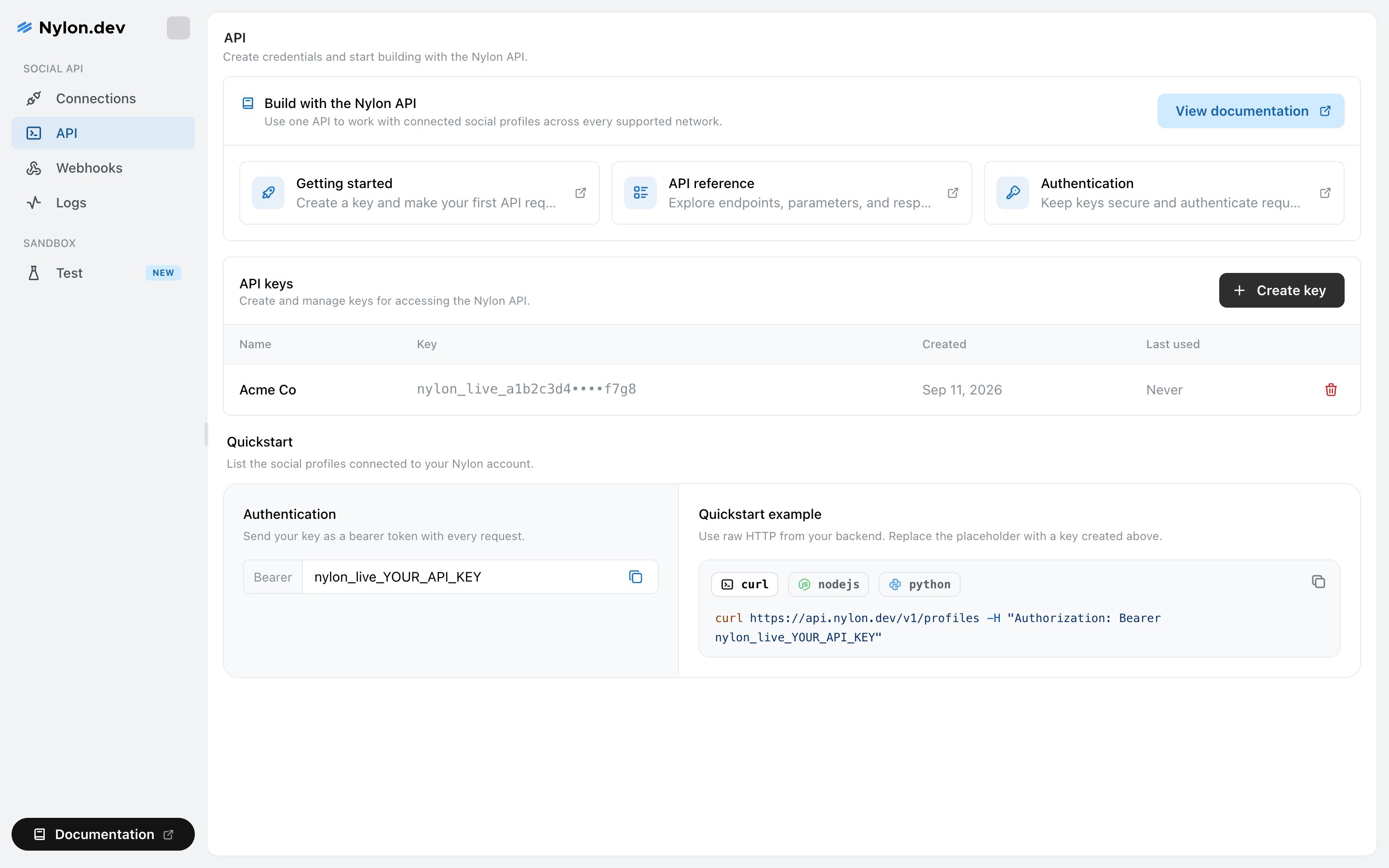Click the SOCIAL API section label
Image resolution: width=1389 pixels, height=868 pixels.
[54, 69]
